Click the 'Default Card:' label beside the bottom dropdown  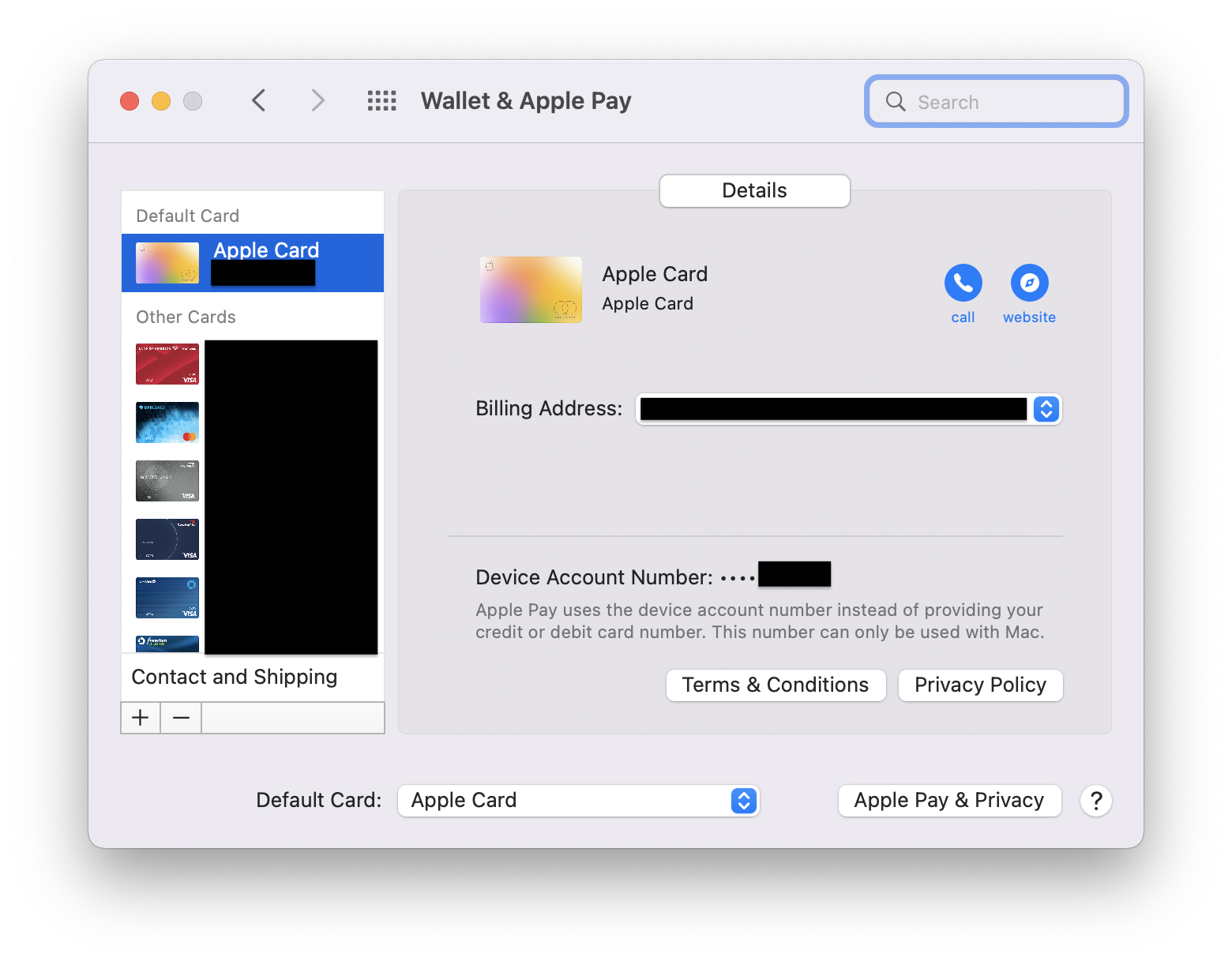point(319,801)
